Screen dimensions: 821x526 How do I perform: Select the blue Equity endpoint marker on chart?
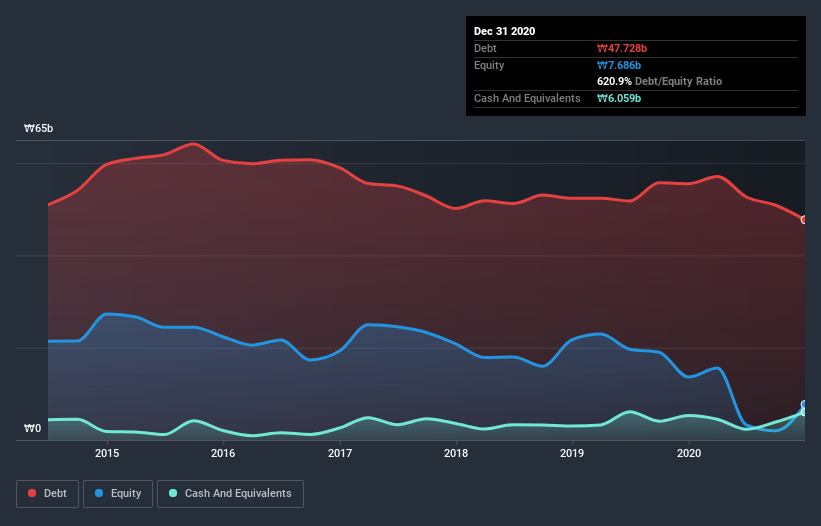point(804,405)
